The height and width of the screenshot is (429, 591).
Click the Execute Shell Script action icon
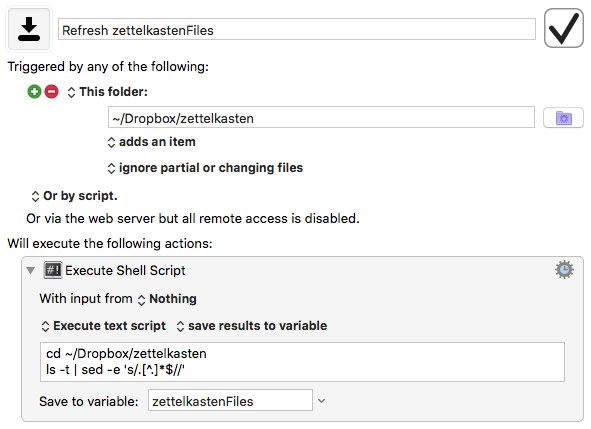[53, 270]
